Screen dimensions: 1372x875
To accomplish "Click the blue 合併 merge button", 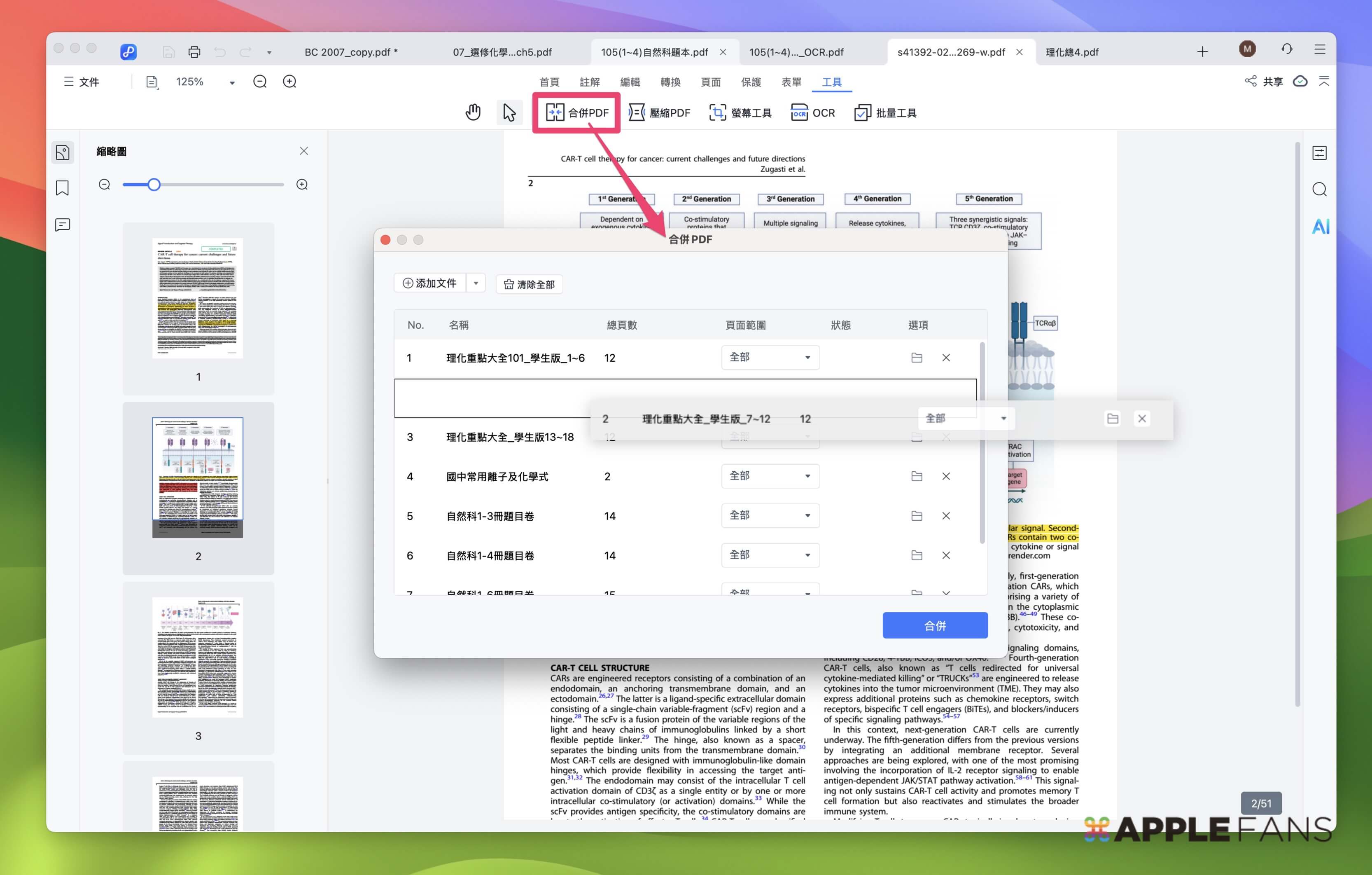I will click(x=934, y=625).
